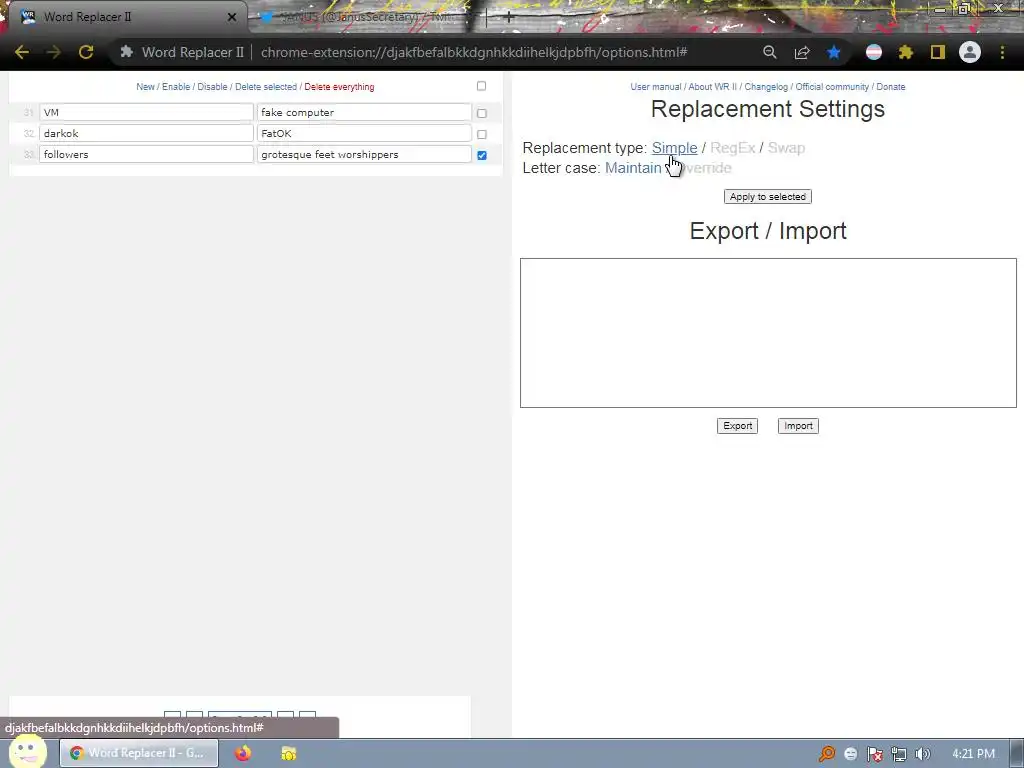Open the volume speaker tray icon

[x=923, y=754]
